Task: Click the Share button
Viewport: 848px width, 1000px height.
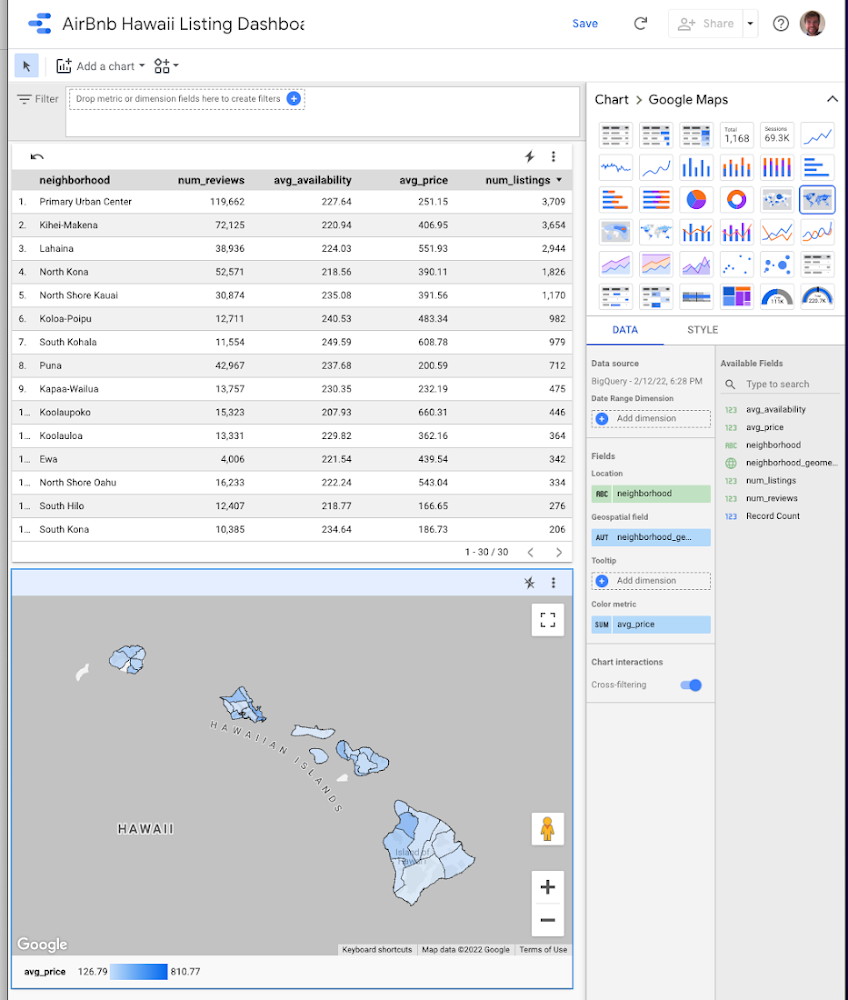Action: click(x=706, y=24)
